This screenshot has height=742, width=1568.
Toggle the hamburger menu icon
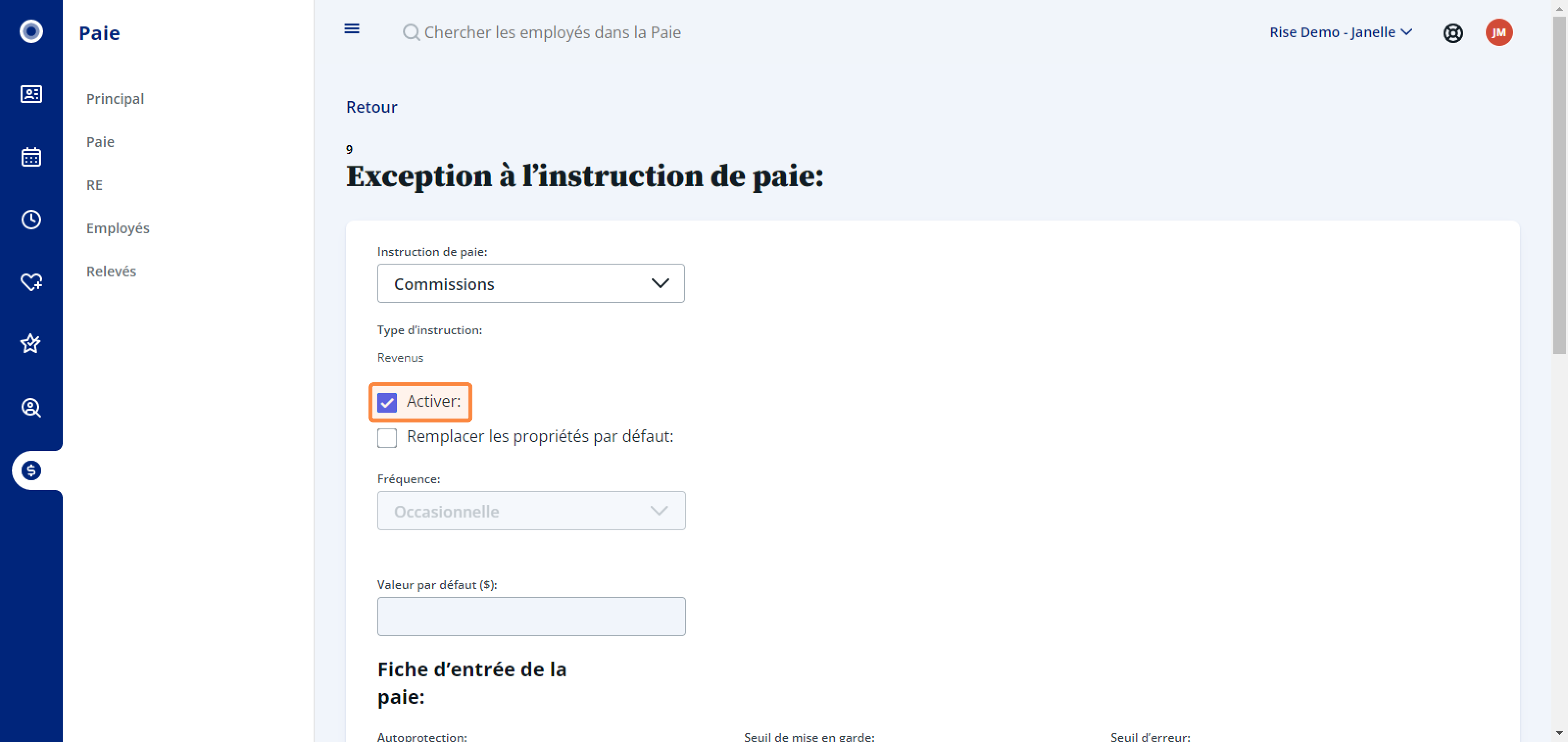click(352, 28)
